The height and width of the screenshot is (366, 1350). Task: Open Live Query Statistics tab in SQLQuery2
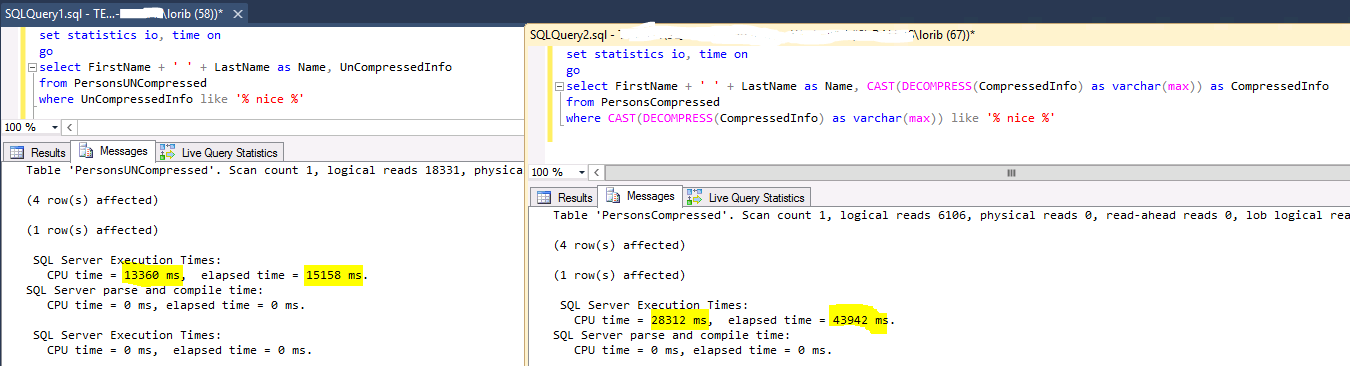coord(746,198)
